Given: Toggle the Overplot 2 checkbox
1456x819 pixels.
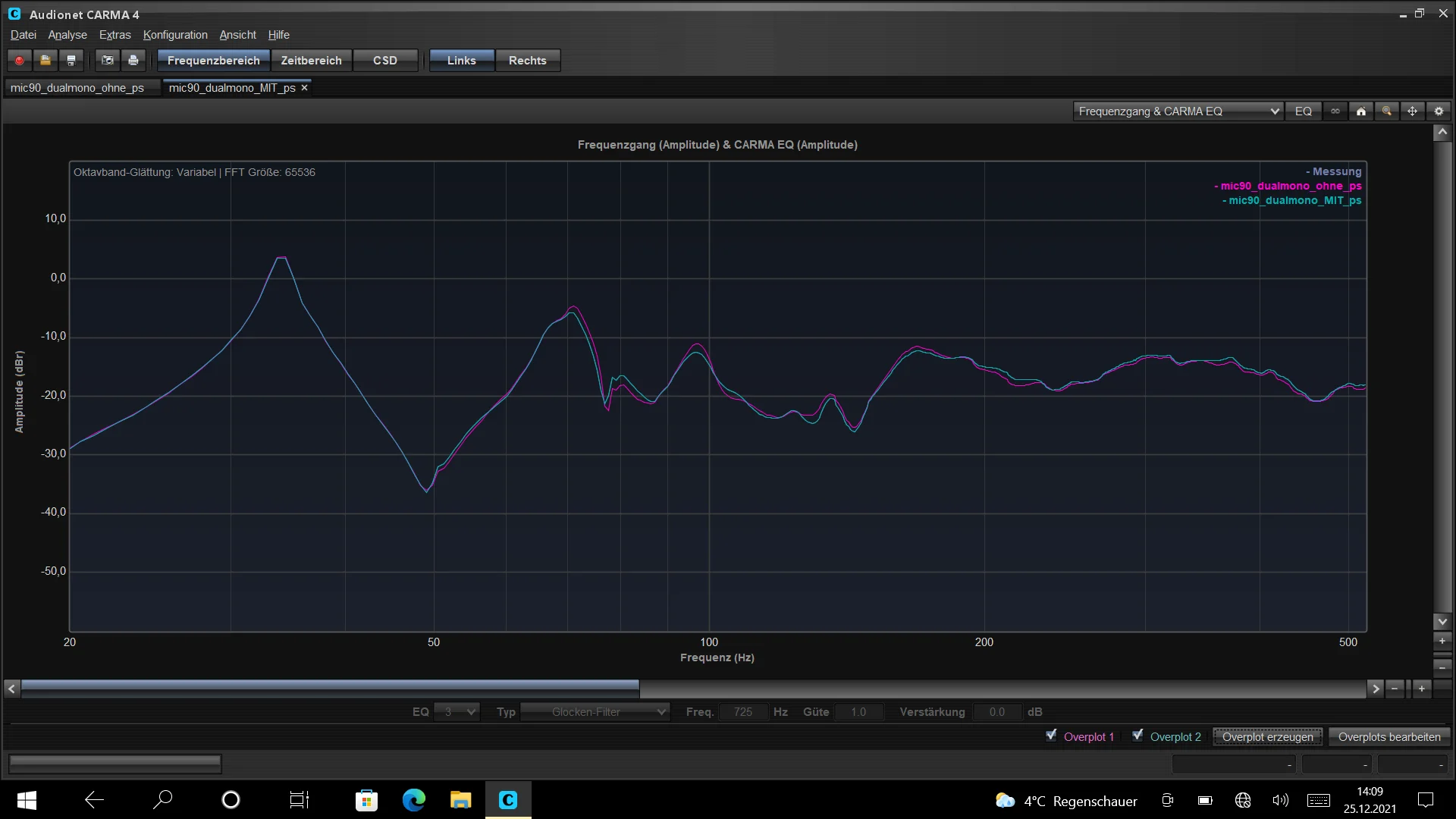Looking at the screenshot, I should (1137, 736).
